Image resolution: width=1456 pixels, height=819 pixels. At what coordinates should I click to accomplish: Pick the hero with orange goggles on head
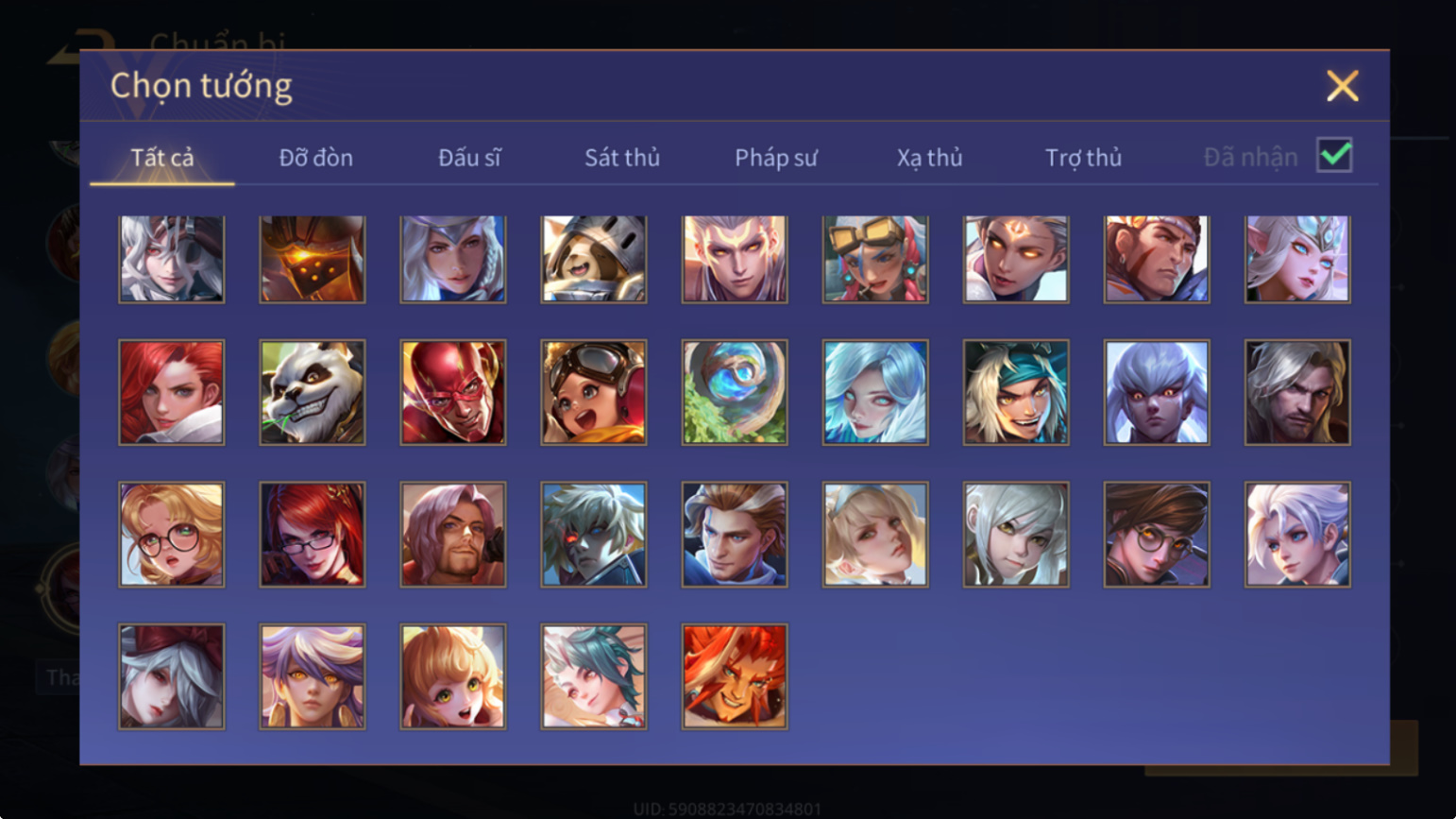(x=874, y=259)
